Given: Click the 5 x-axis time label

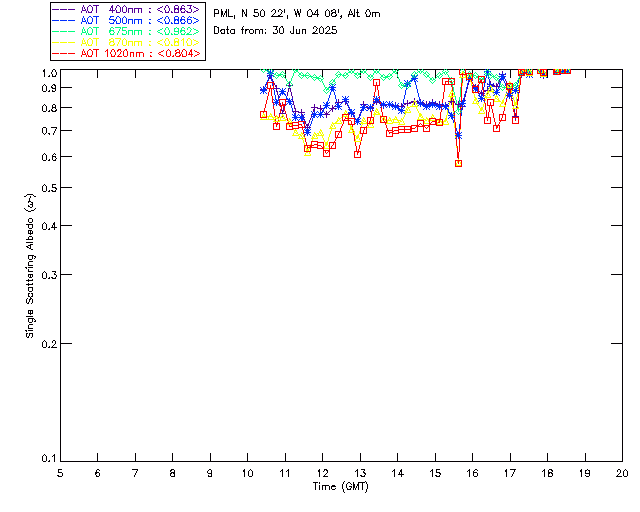Looking at the screenshot, I should 60,474.
